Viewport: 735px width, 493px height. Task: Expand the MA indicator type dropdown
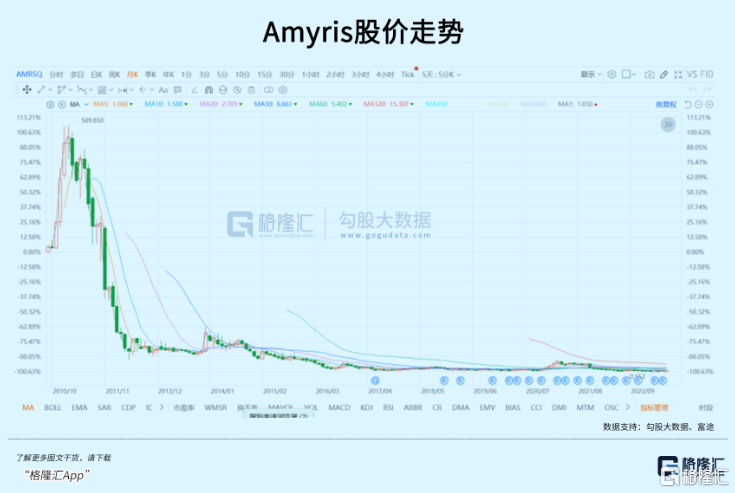[x=86, y=105]
